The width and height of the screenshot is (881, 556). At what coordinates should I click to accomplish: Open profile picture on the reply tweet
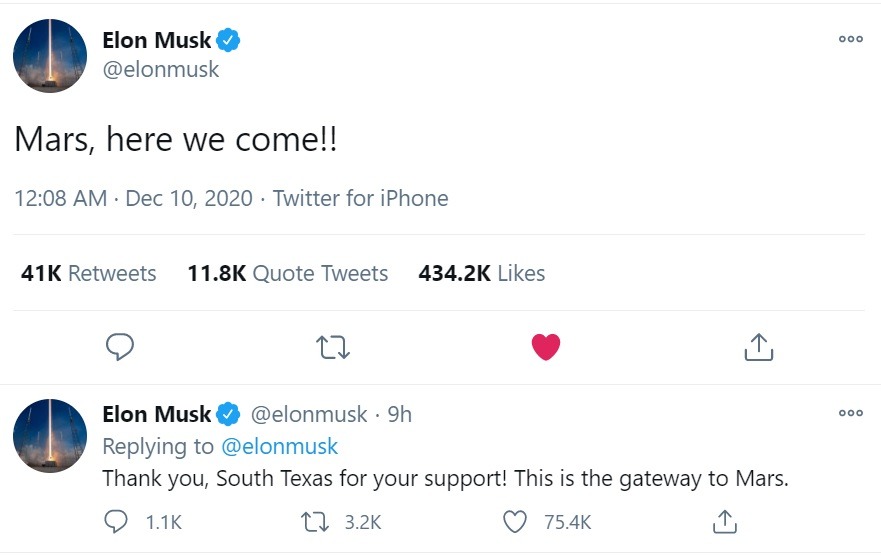tap(50, 436)
